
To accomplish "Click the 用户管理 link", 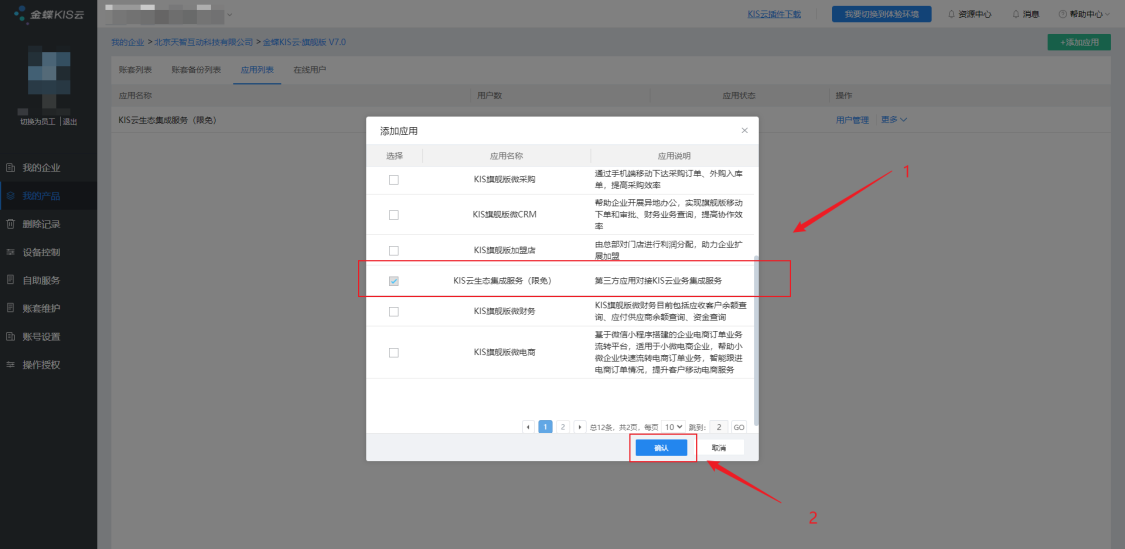I will pyautogui.click(x=852, y=120).
